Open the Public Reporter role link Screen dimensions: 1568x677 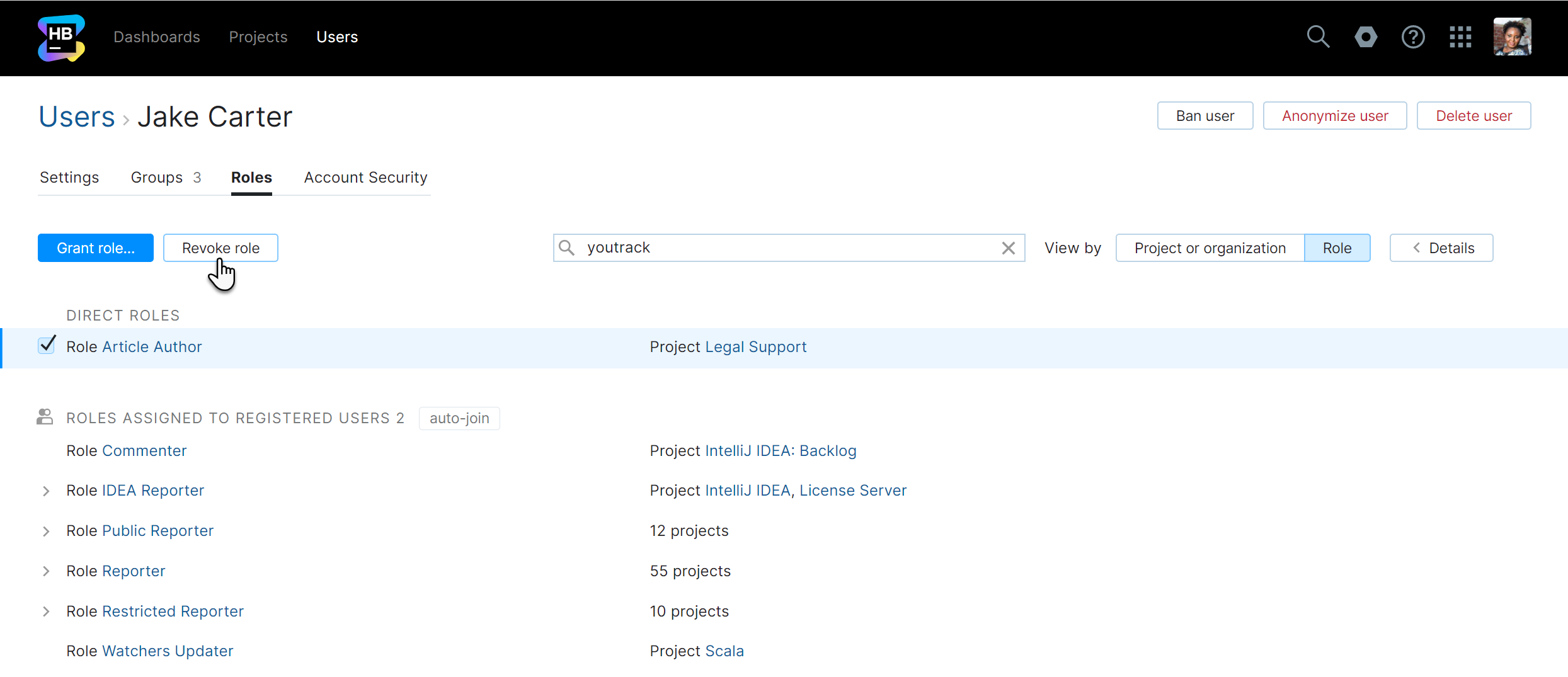point(157,531)
